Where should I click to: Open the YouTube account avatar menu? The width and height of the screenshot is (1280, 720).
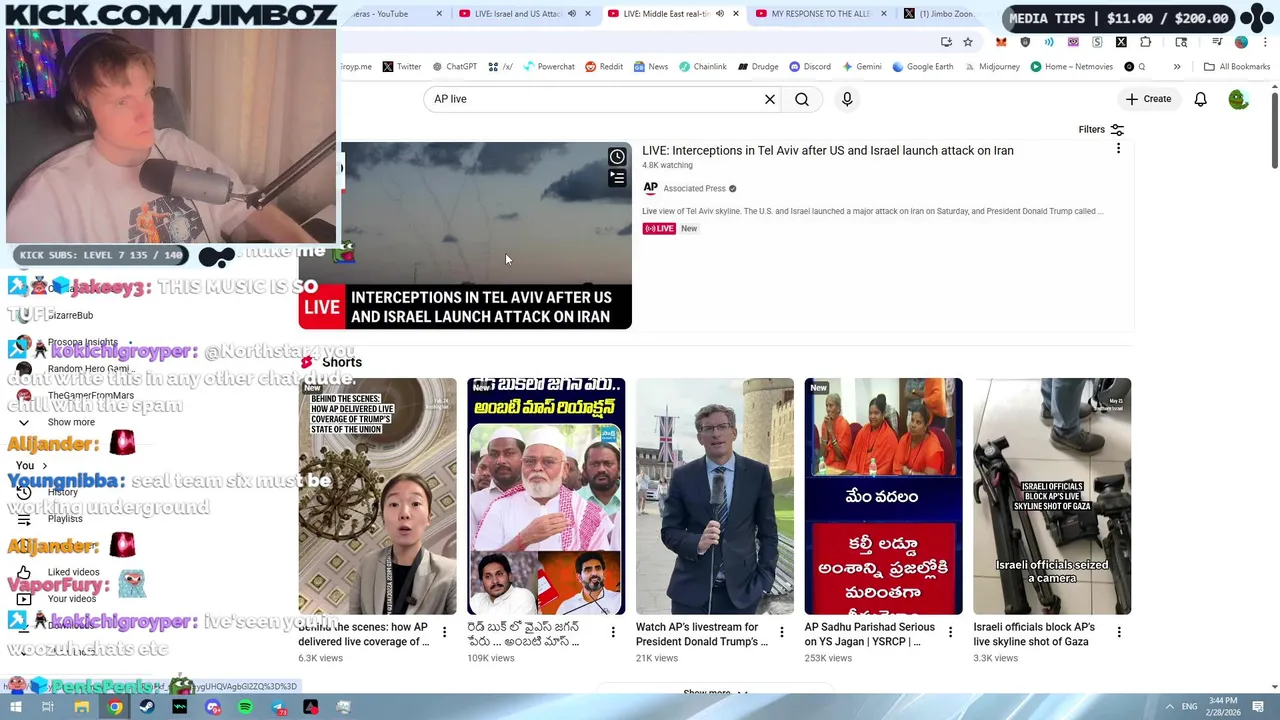point(1238,99)
